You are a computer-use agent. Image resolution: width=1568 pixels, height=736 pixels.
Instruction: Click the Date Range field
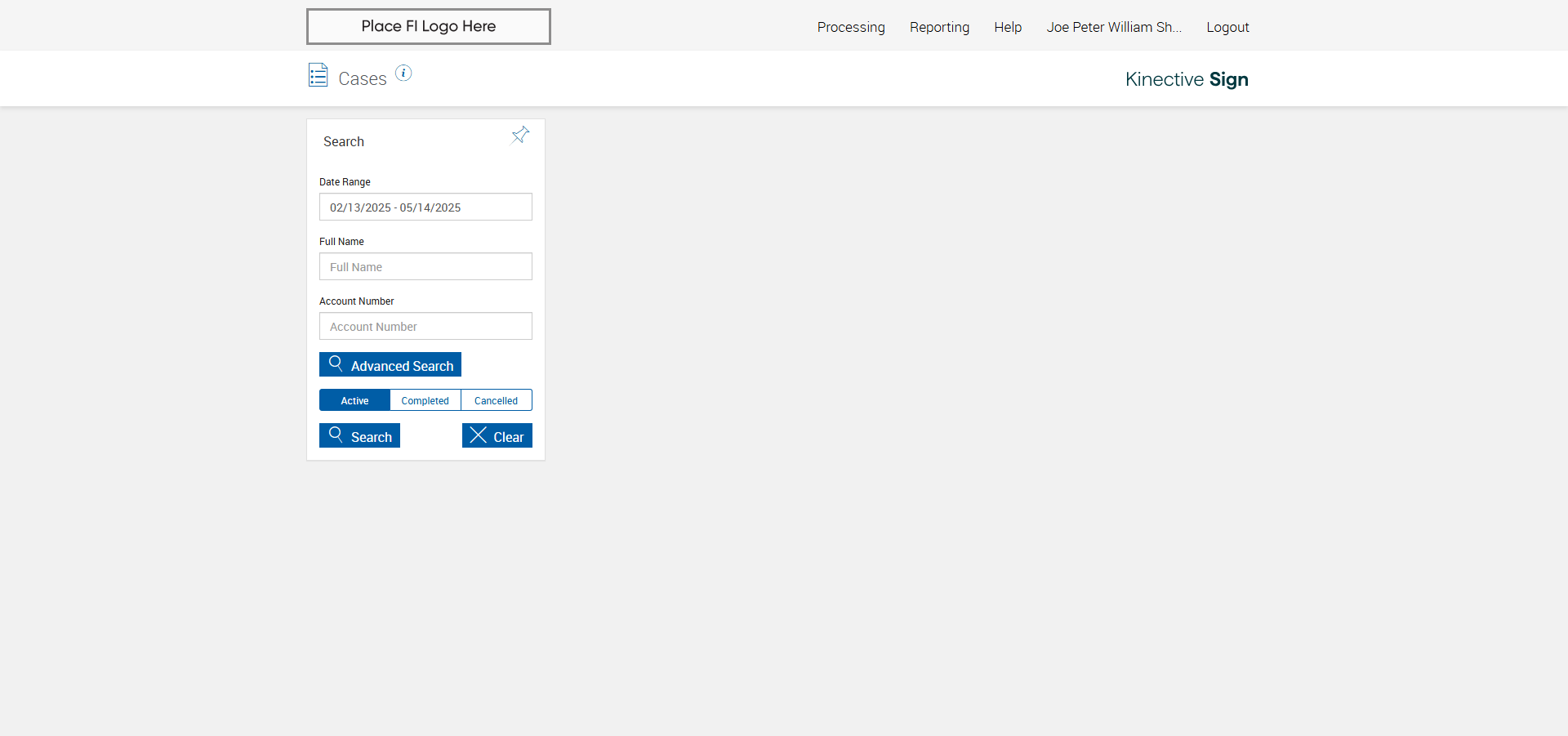tap(425, 207)
